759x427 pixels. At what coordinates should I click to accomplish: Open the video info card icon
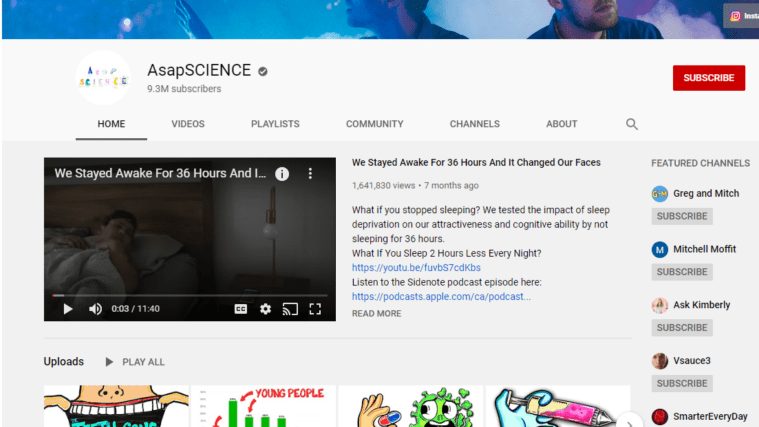click(282, 174)
